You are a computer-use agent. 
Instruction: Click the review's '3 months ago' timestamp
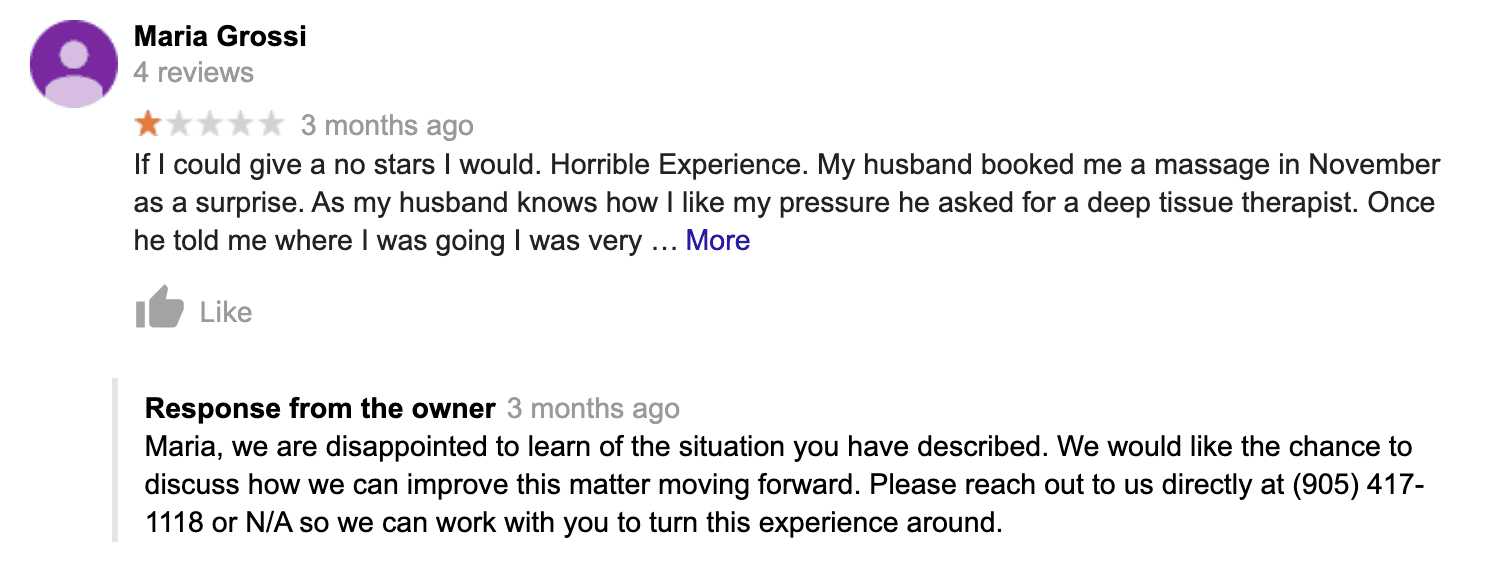[387, 126]
